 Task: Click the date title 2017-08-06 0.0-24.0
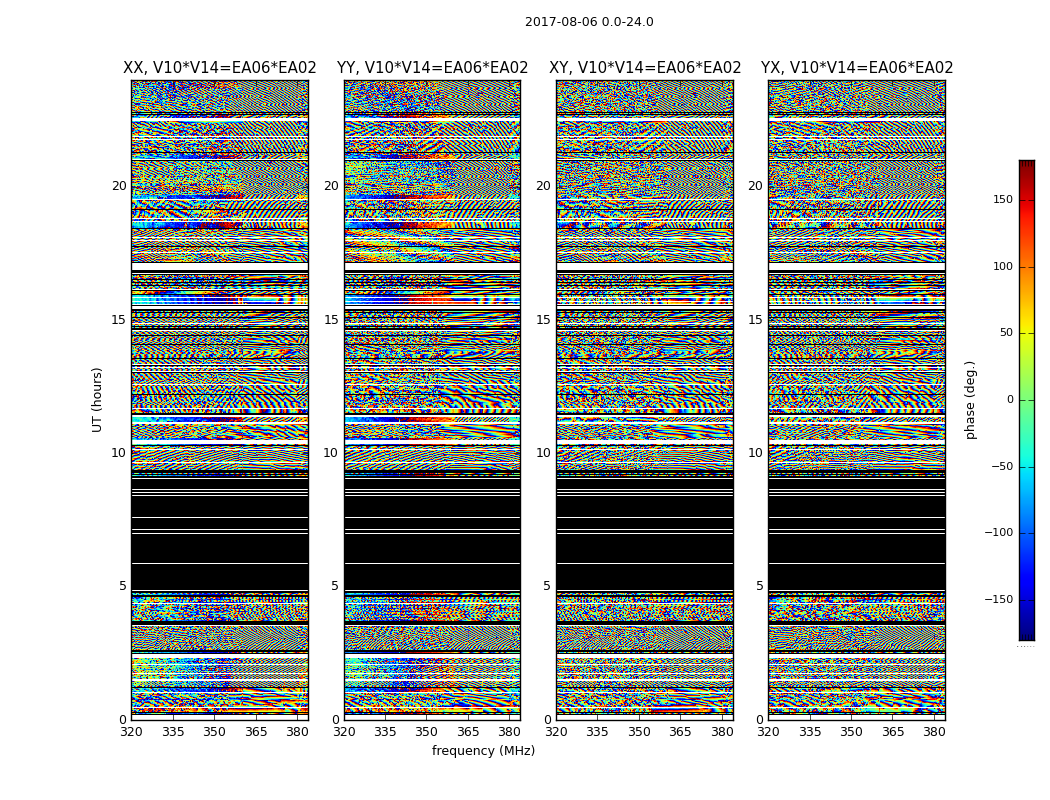(589, 22)
